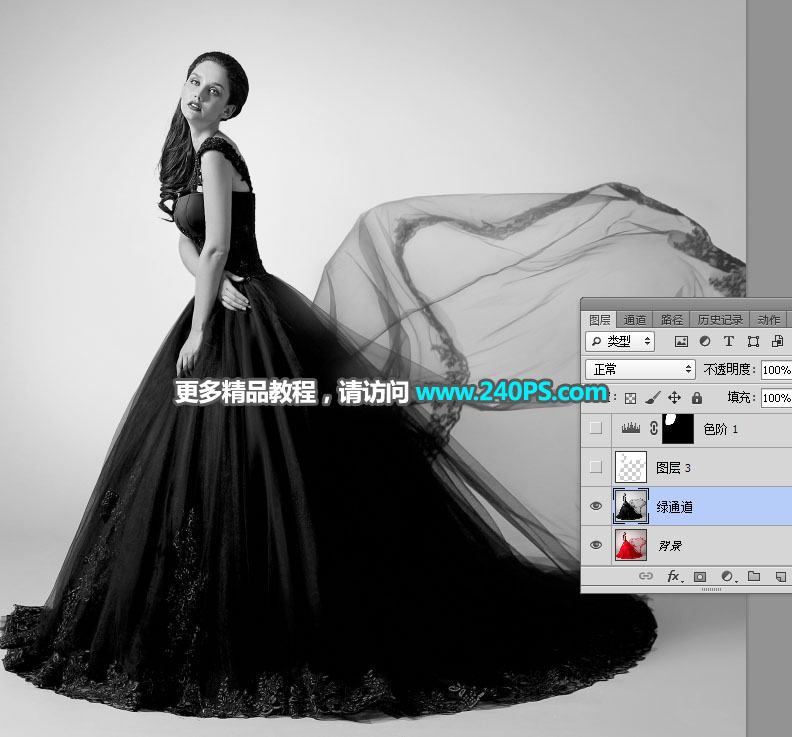
Task: Filter layers by pixel layers icon
Action: coord(681,342)
